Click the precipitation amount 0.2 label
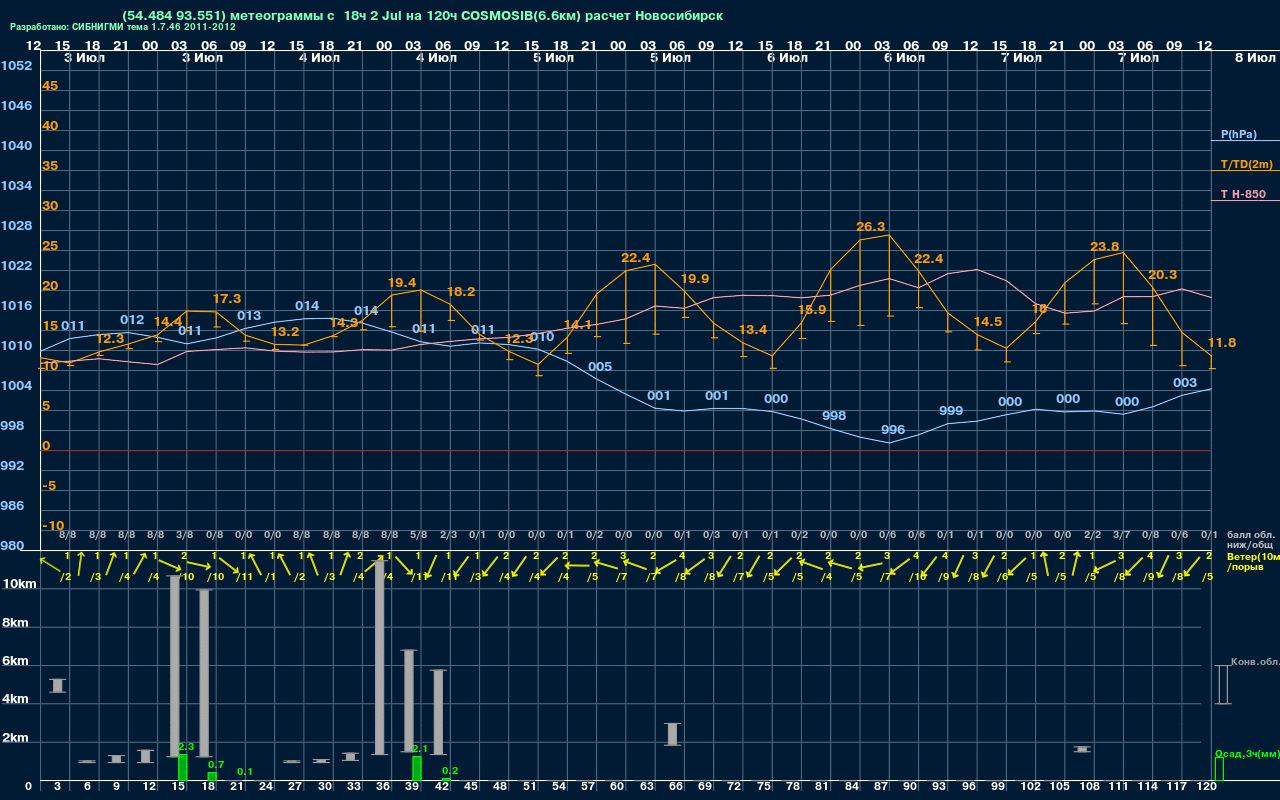This screenshot has width=1280, height=800. pyautogui.click(x=450, y=771)
